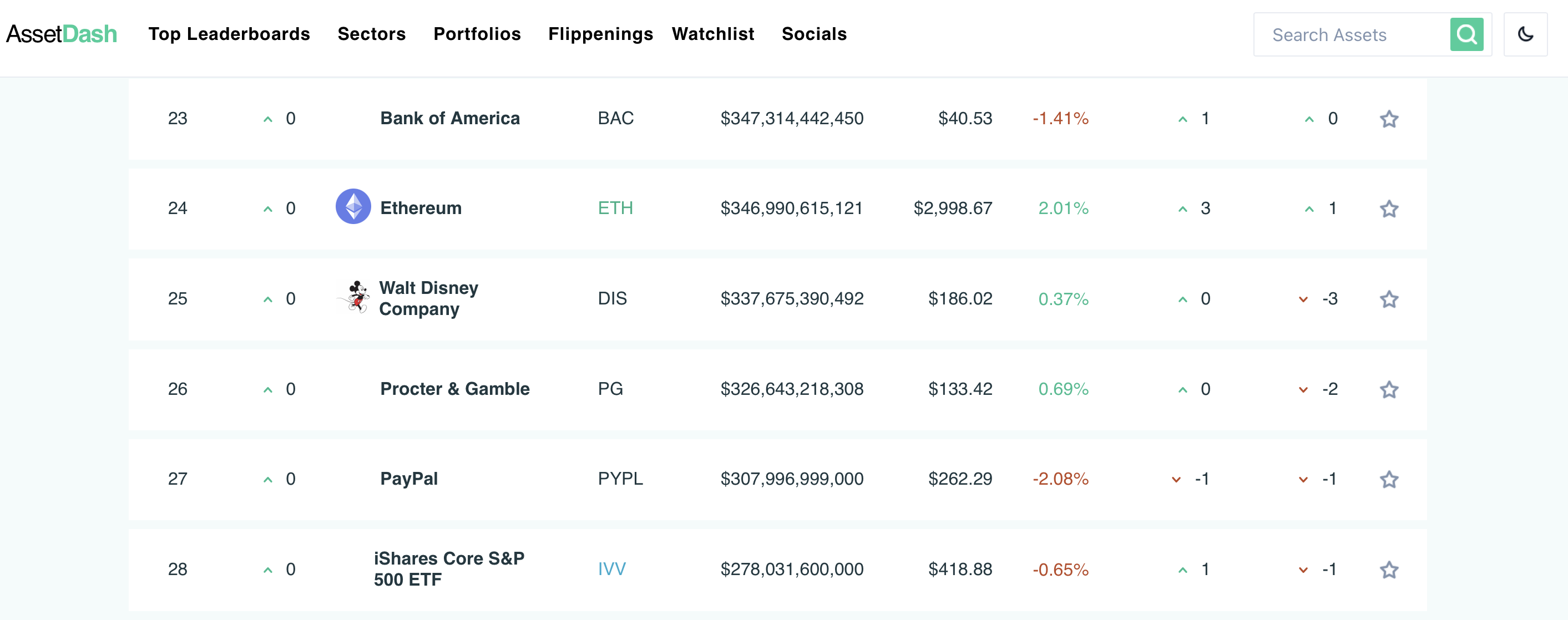Favorite PayPal using its star icon
The image size is (1568, 620).
tap(1388, 480)
